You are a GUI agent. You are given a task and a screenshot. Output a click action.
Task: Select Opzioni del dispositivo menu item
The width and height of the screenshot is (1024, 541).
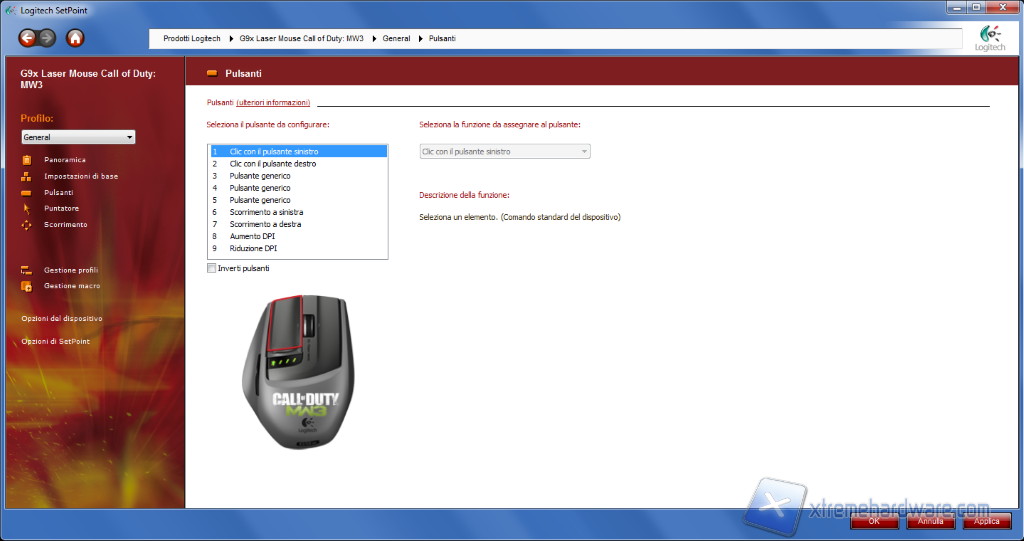62,318
